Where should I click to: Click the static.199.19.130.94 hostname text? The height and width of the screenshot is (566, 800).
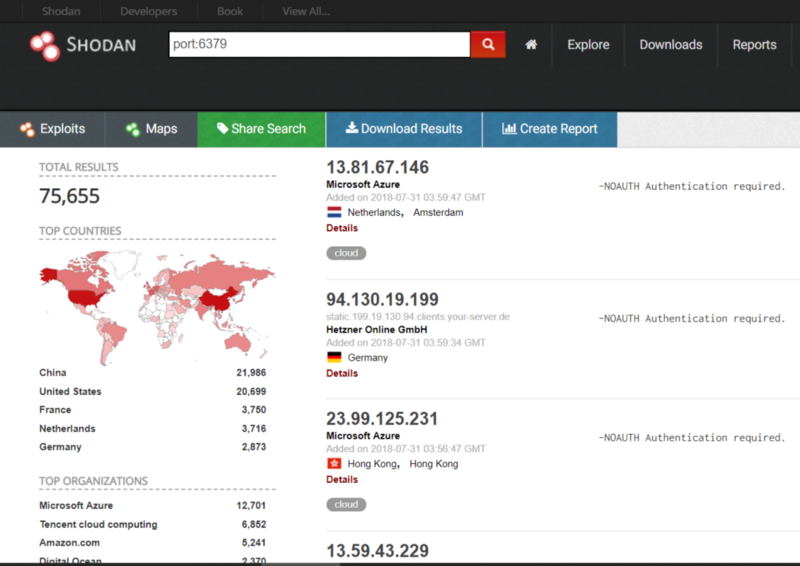pos(418,316)
